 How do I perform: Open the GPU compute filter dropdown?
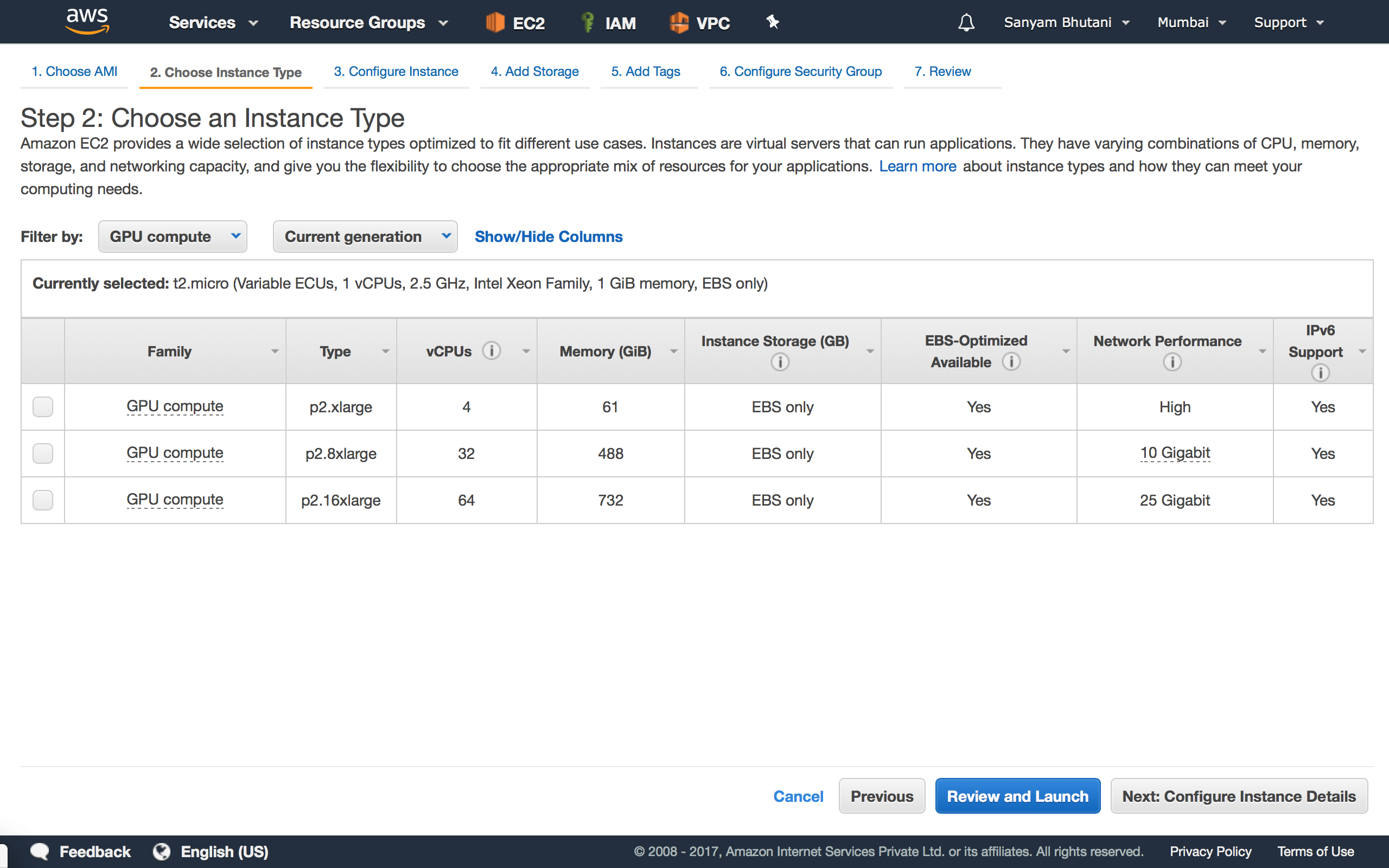pos(172,237)
